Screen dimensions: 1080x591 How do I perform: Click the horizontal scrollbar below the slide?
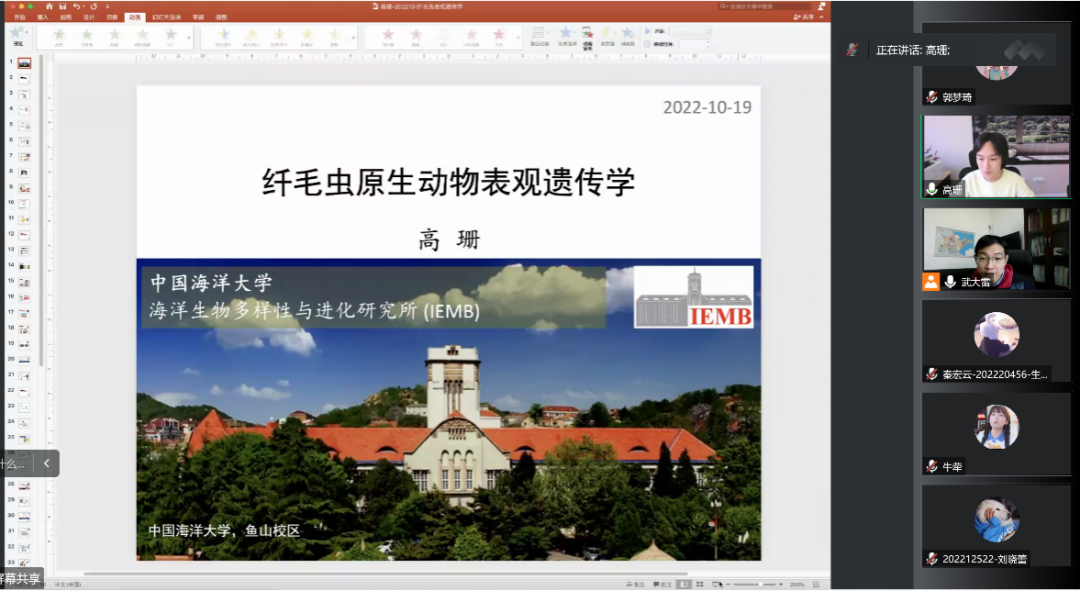click(x=386, y=573)
